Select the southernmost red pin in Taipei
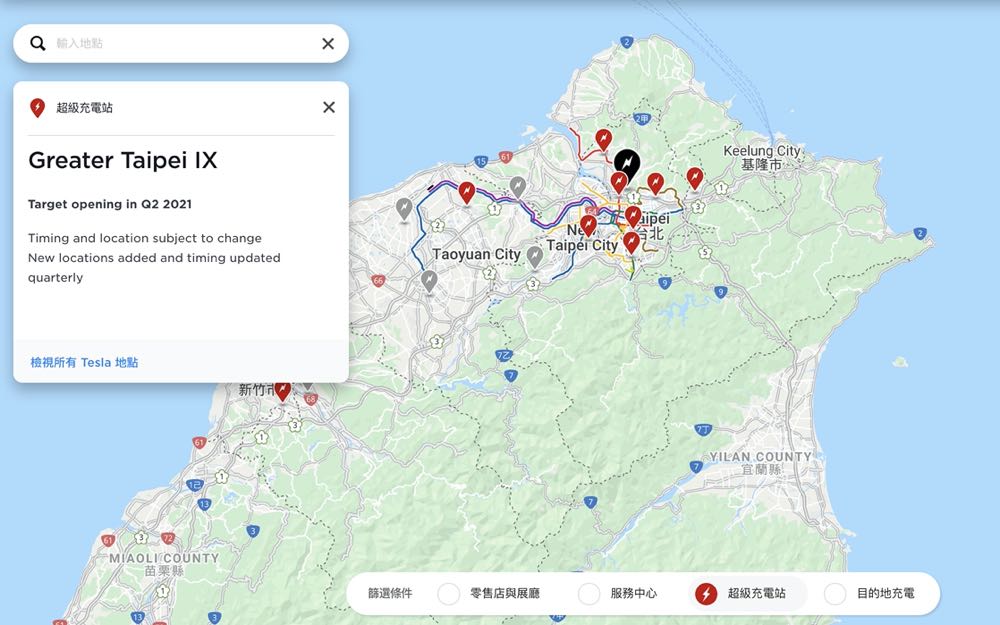 [x=631, y=241]
